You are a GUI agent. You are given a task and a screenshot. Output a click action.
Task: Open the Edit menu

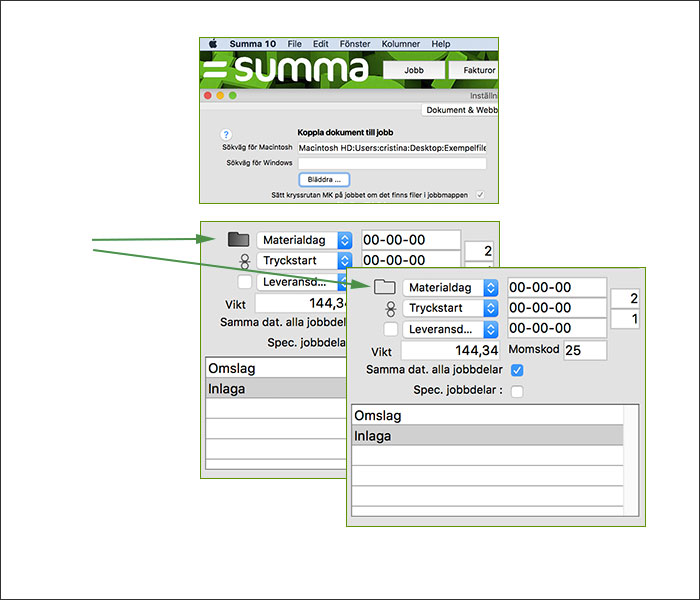[321, 44]
